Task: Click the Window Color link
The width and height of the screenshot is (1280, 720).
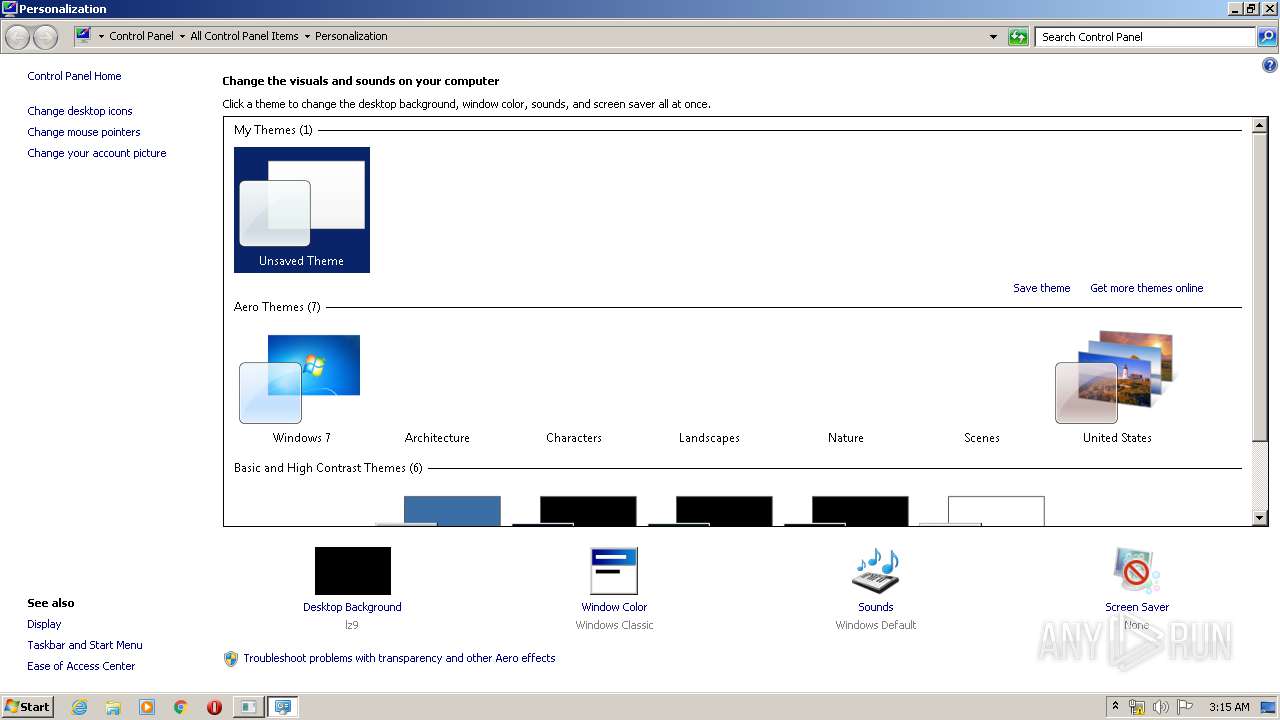Action: [614, 607]
